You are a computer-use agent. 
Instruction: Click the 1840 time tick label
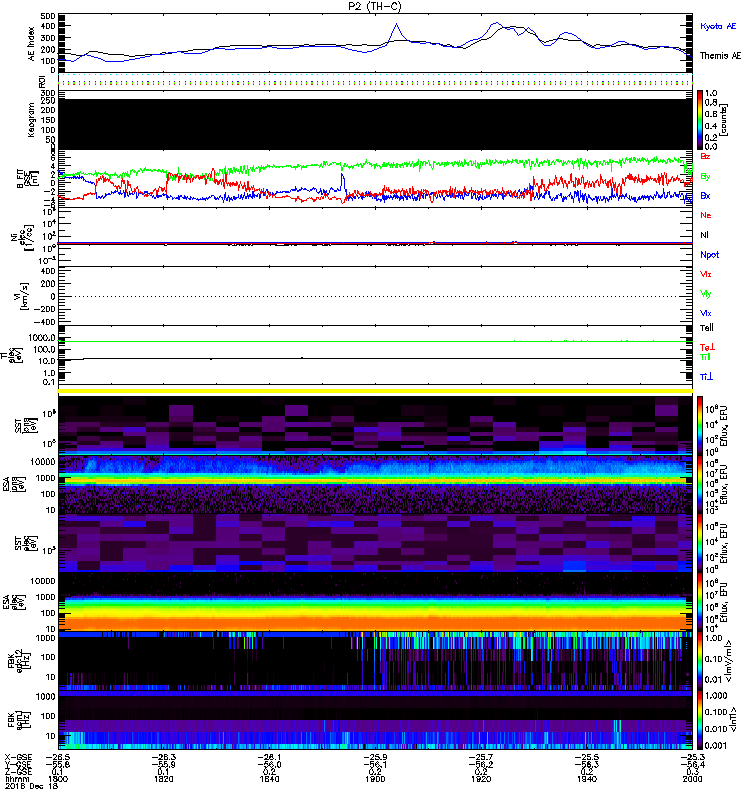pyautogui.click(x=269, y=779)
